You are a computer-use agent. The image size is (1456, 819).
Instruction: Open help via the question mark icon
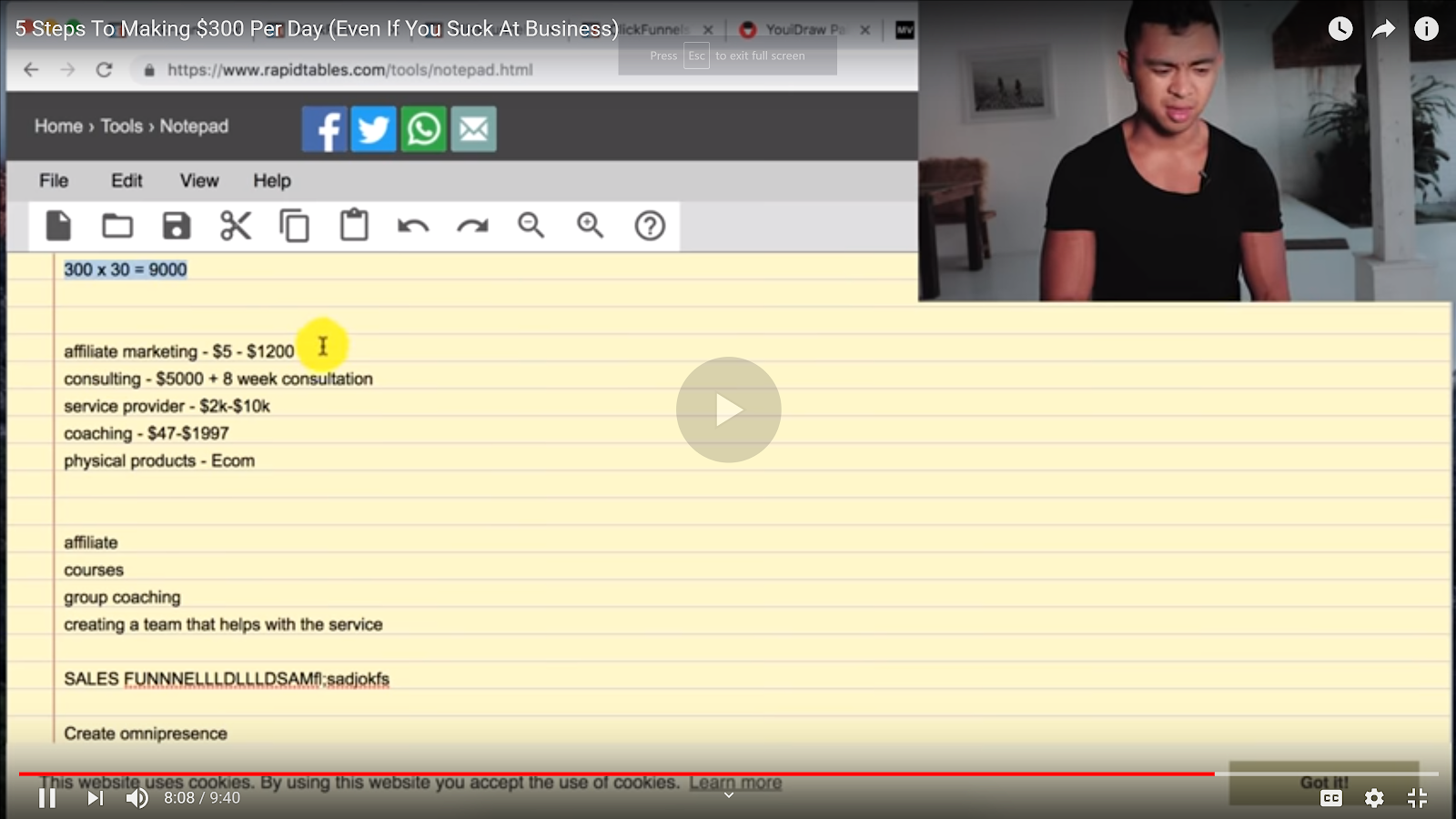pos(650,226)
